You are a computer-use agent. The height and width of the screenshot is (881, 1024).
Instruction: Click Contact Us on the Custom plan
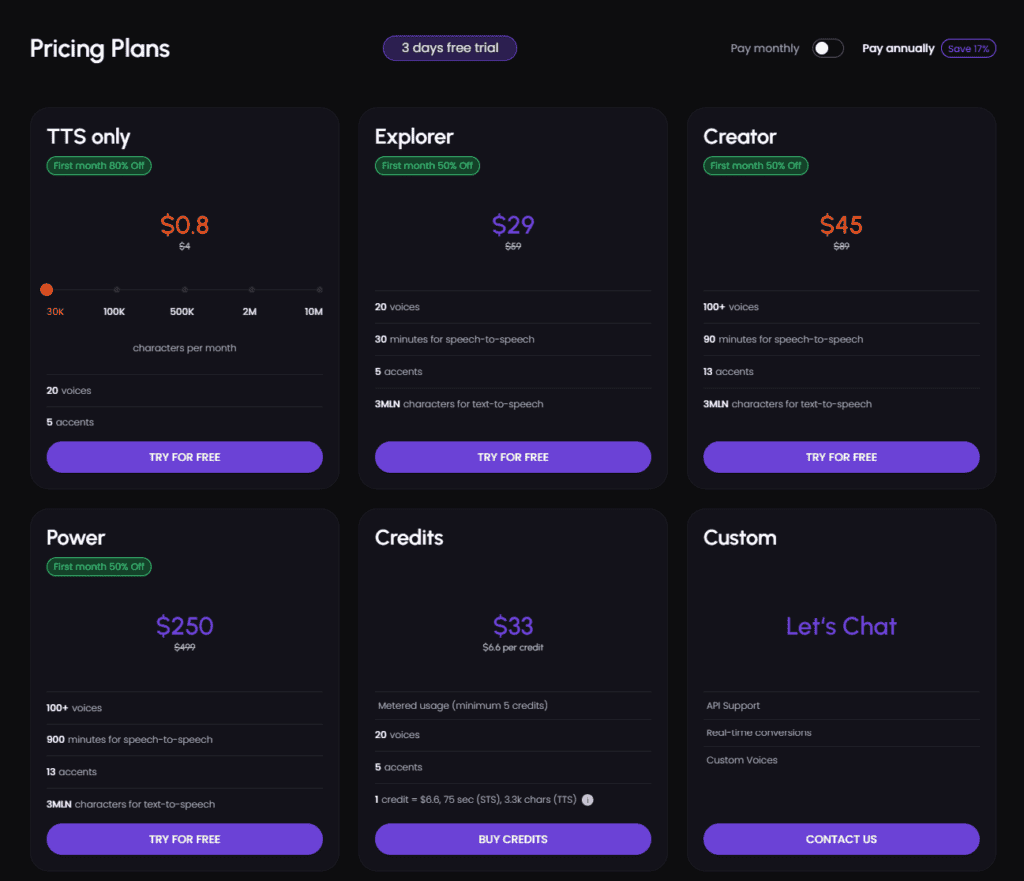[840, 839]
